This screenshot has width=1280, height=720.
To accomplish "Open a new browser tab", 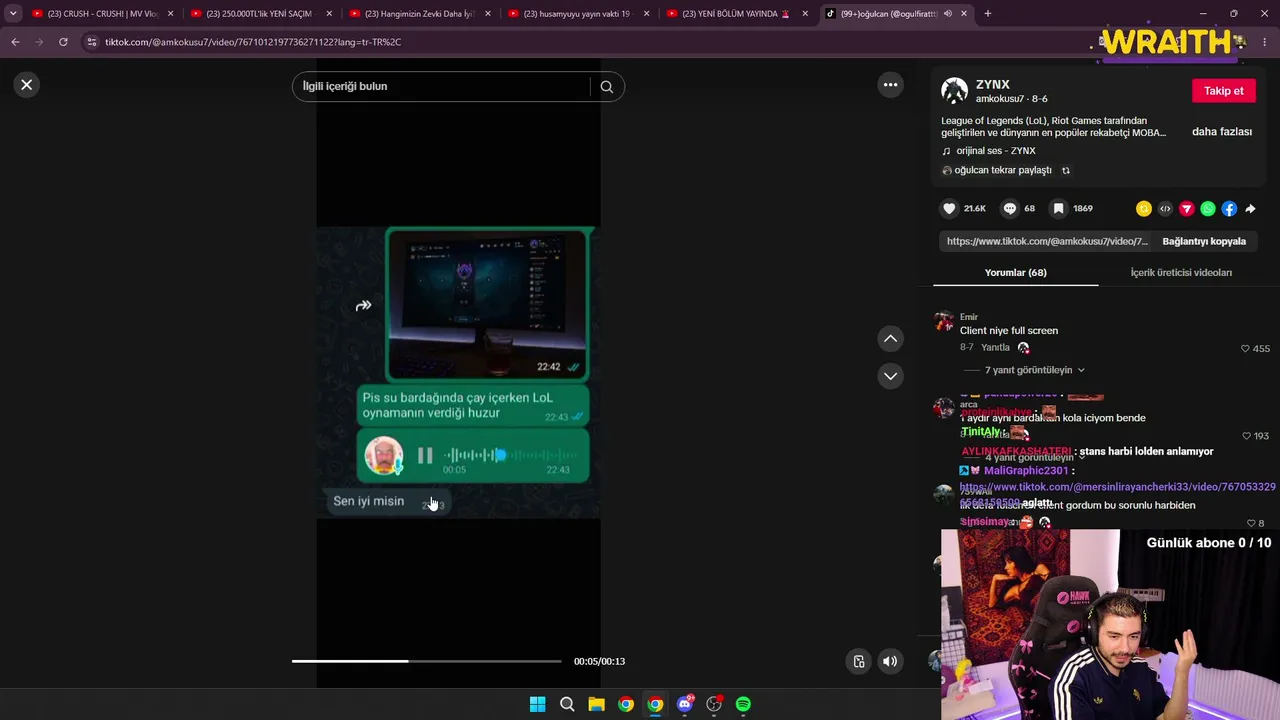I will tap(988, 14).
